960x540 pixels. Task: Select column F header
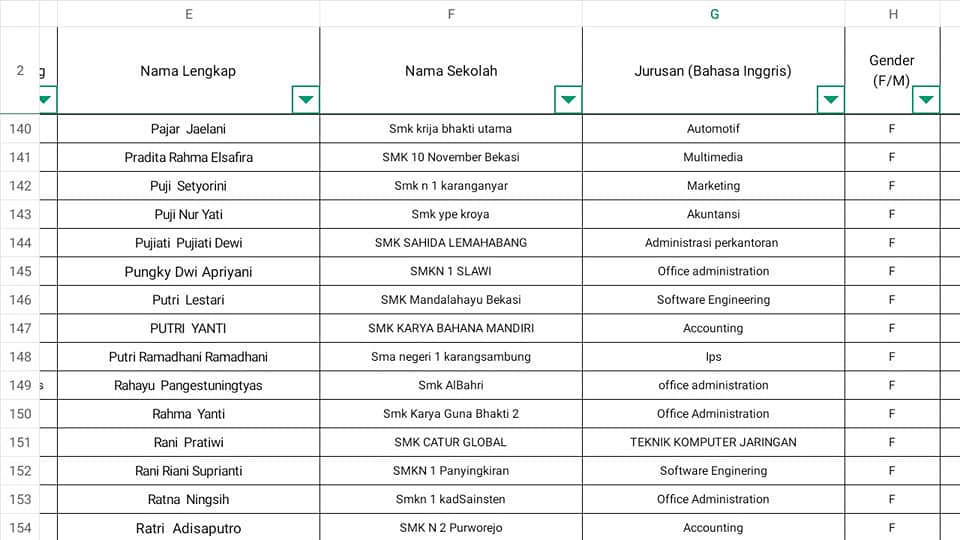click(451, 13)
